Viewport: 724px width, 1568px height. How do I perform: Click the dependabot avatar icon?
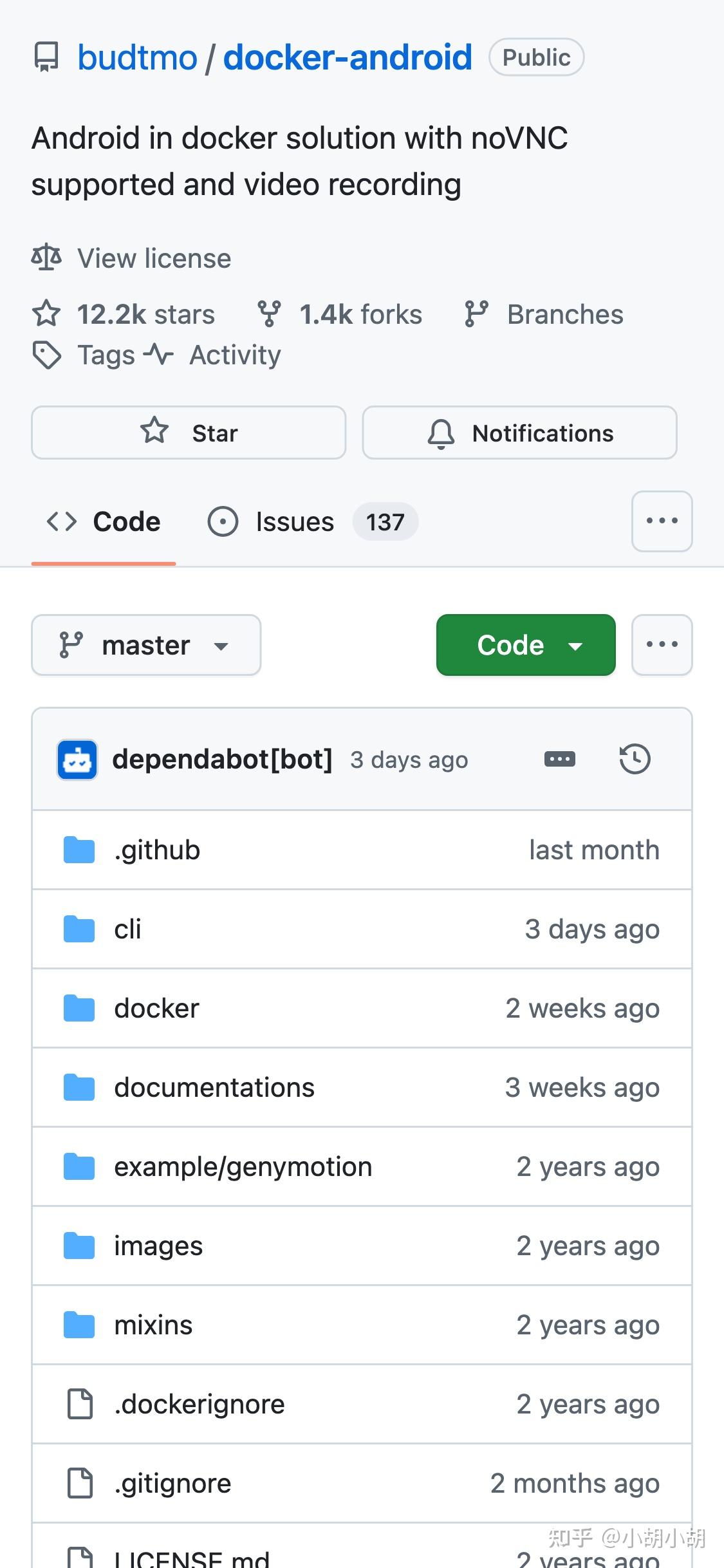click(x=77, y=760)
